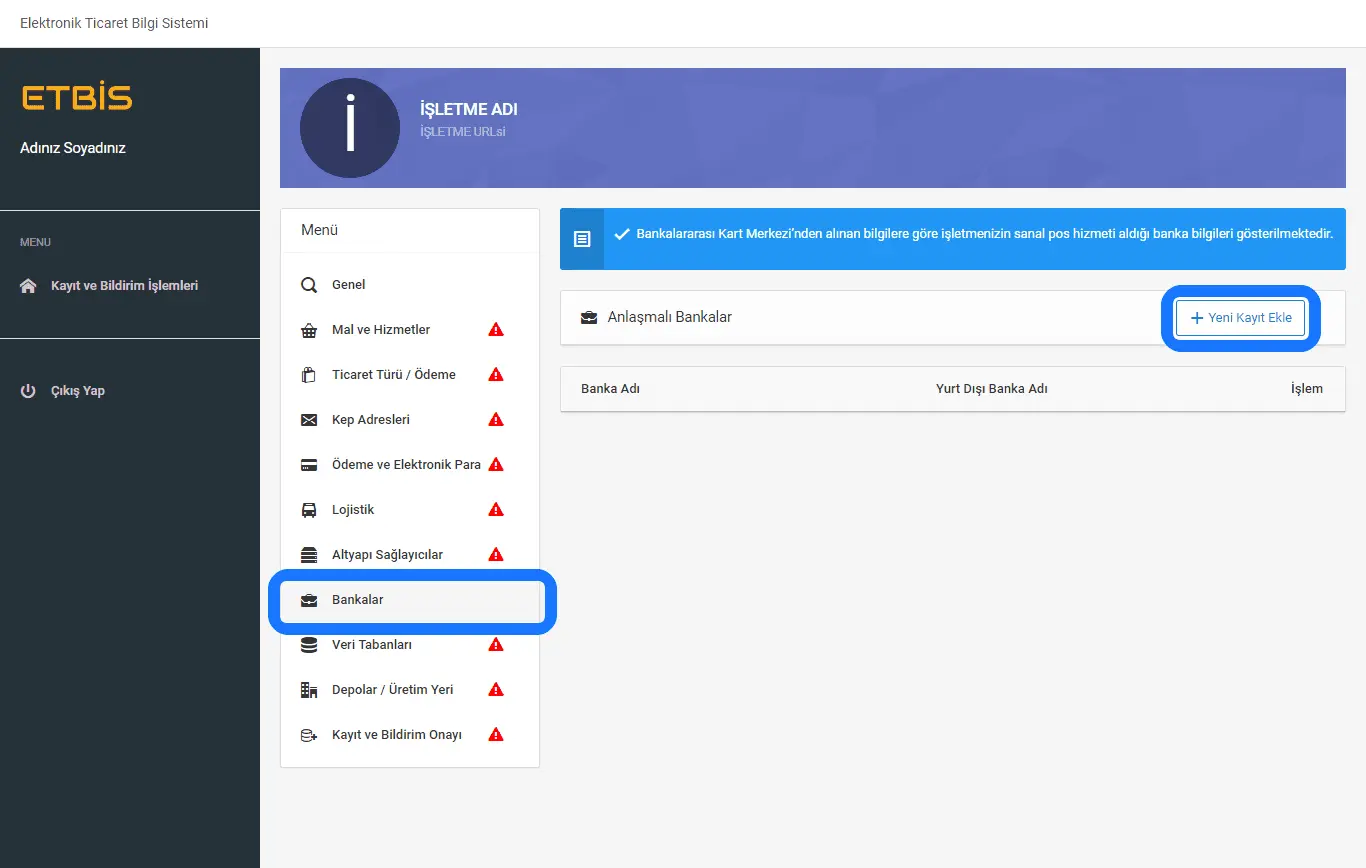Click the circular business avatar icon
Viewport: 1366px width, 868px height.
350,128
